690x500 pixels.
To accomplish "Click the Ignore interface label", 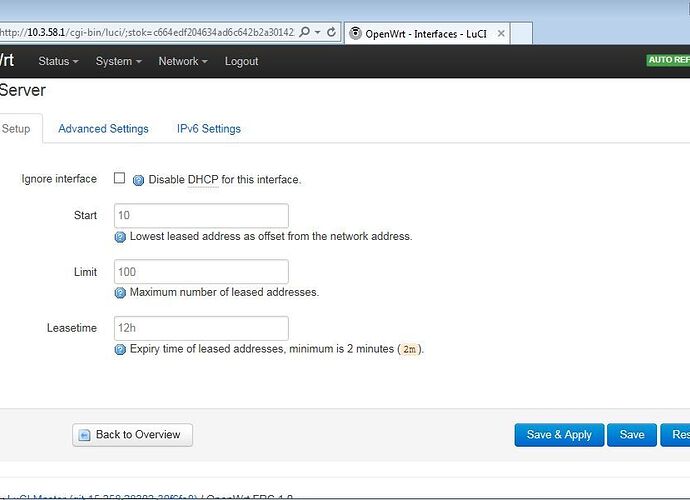I will point(59,179).
